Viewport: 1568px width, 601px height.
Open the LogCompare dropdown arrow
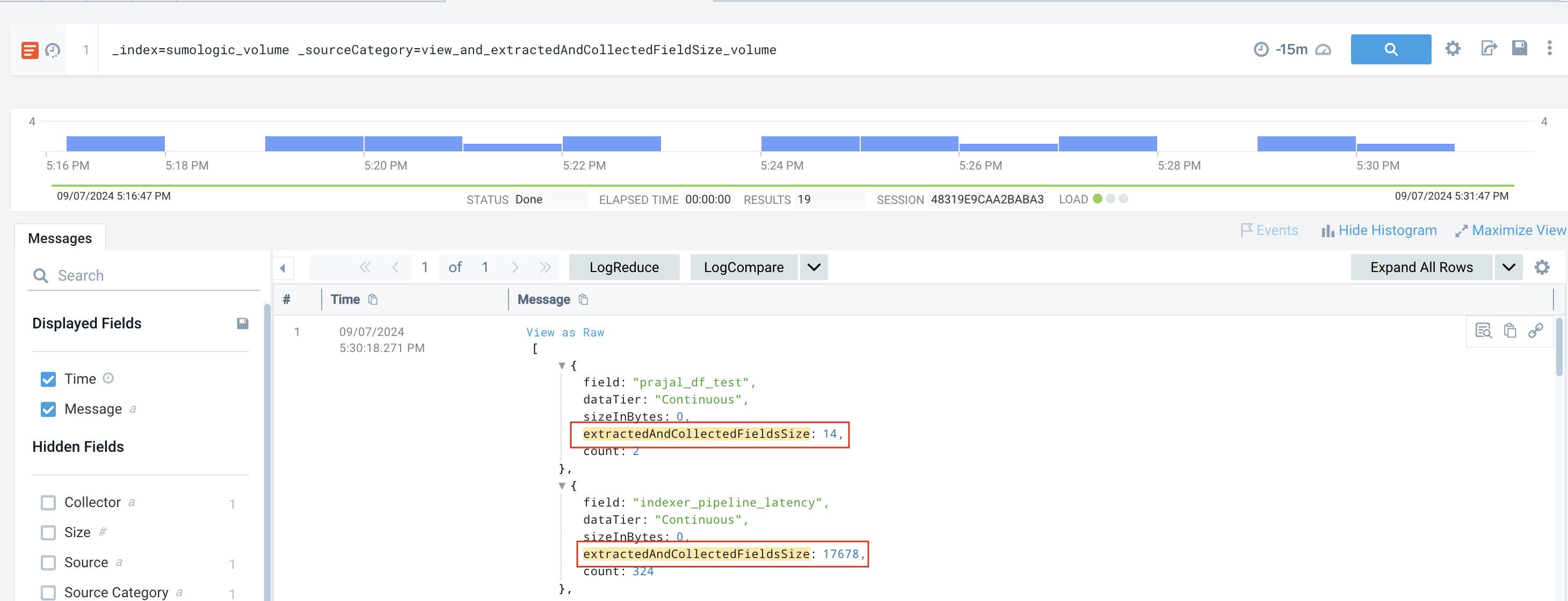coord(813,267)
